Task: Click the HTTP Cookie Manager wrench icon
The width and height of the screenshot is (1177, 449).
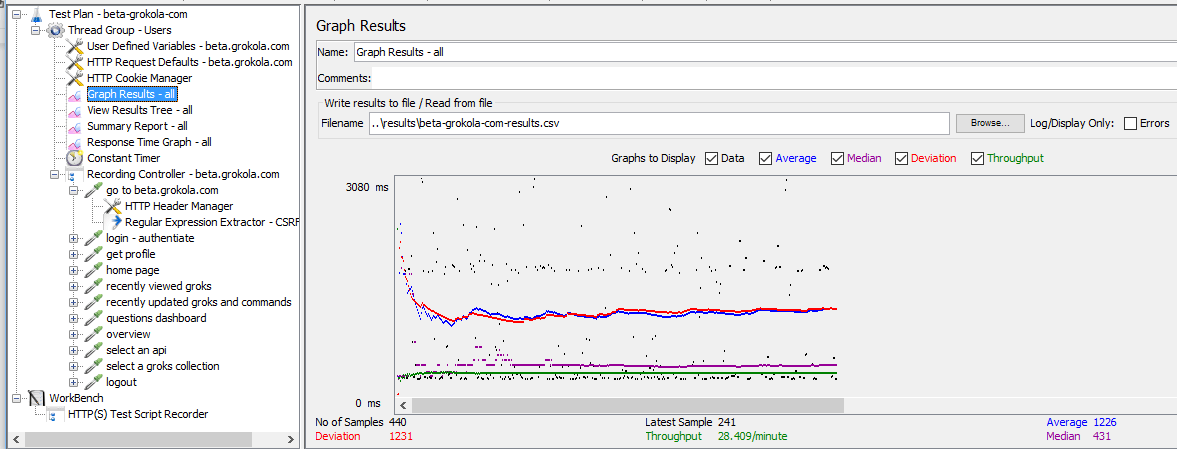Action: pyautogui.click(x=75, y=78)
